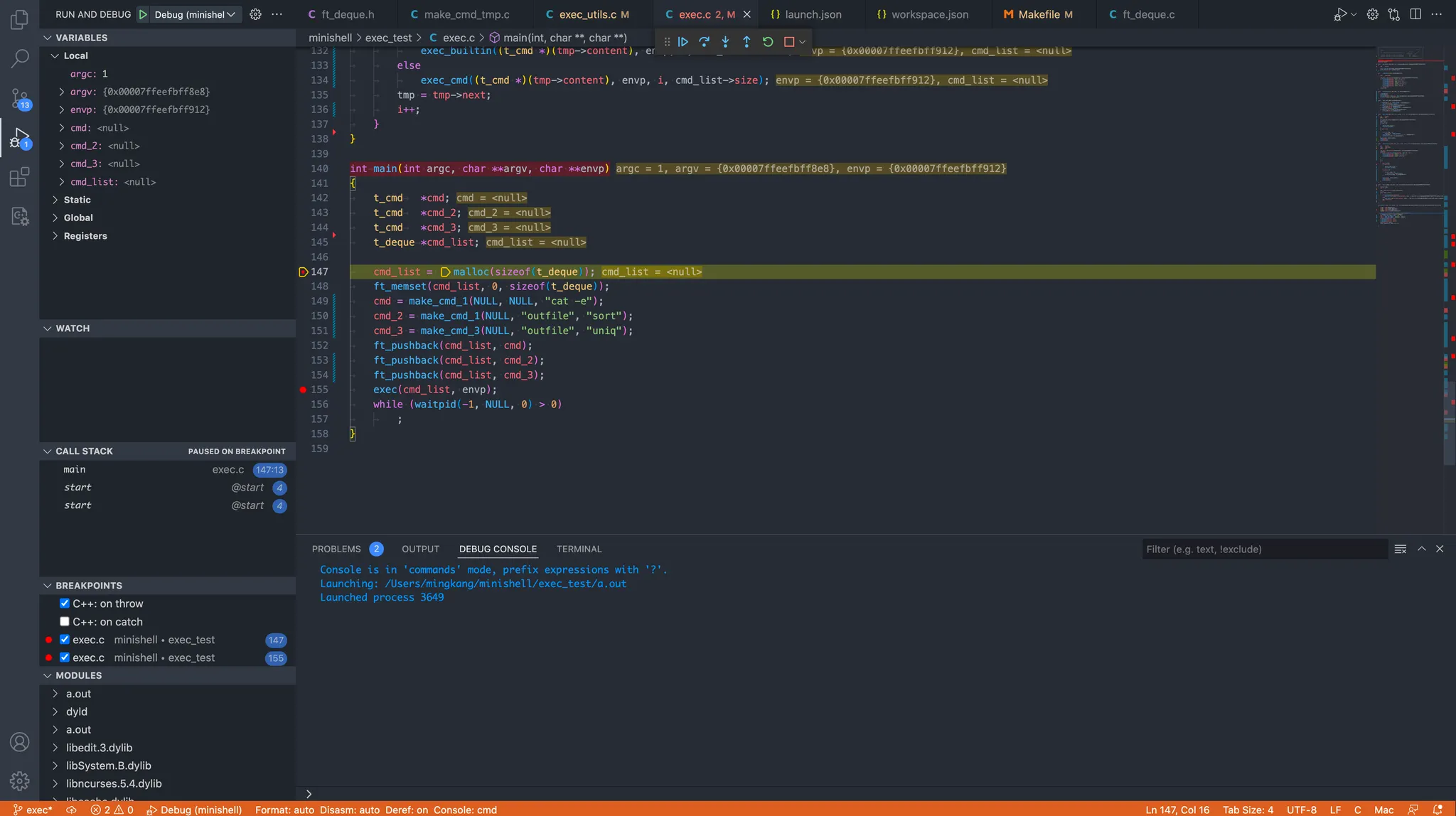This screenshot has width=1456, height=816.
Task: Open launch.json via the debug gear icon
Action: point(255,14)
